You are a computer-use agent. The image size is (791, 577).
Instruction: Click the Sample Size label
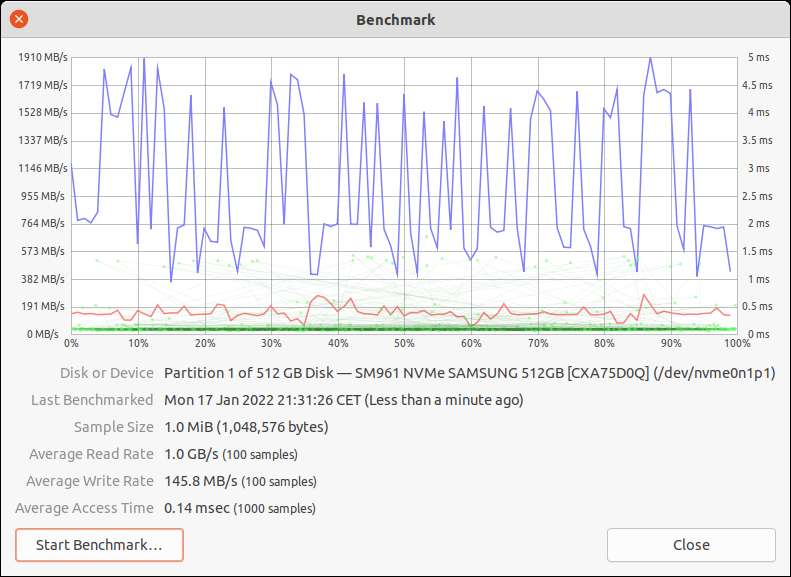[x=114, y=427]
